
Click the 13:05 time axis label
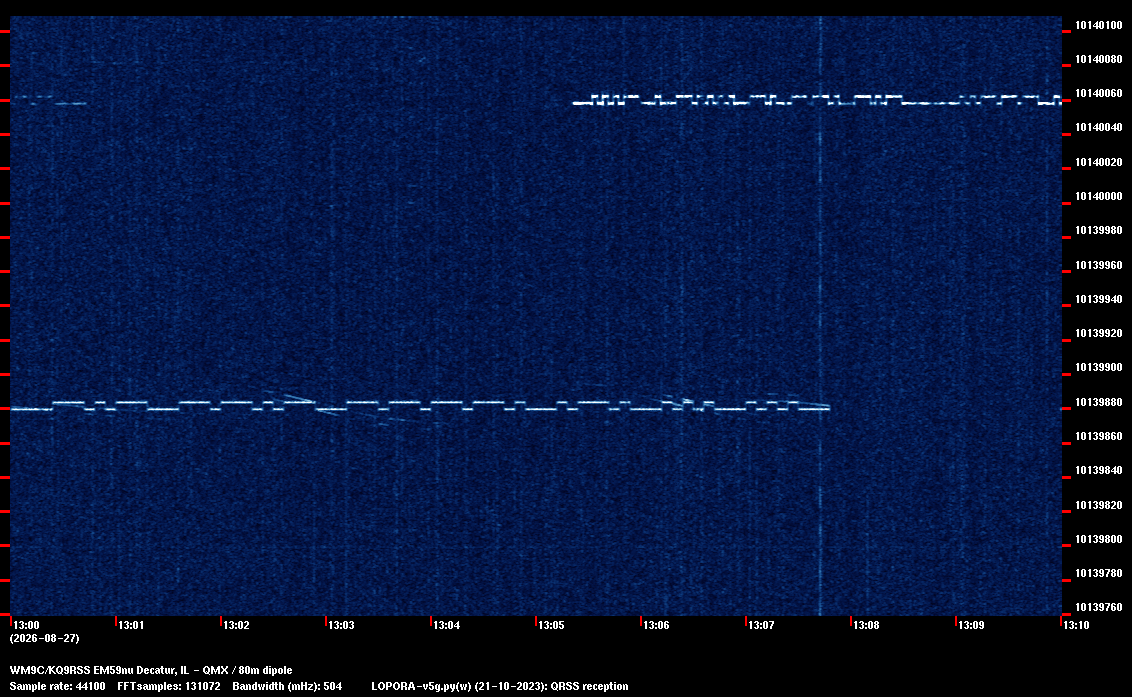(x=551, y=625)
